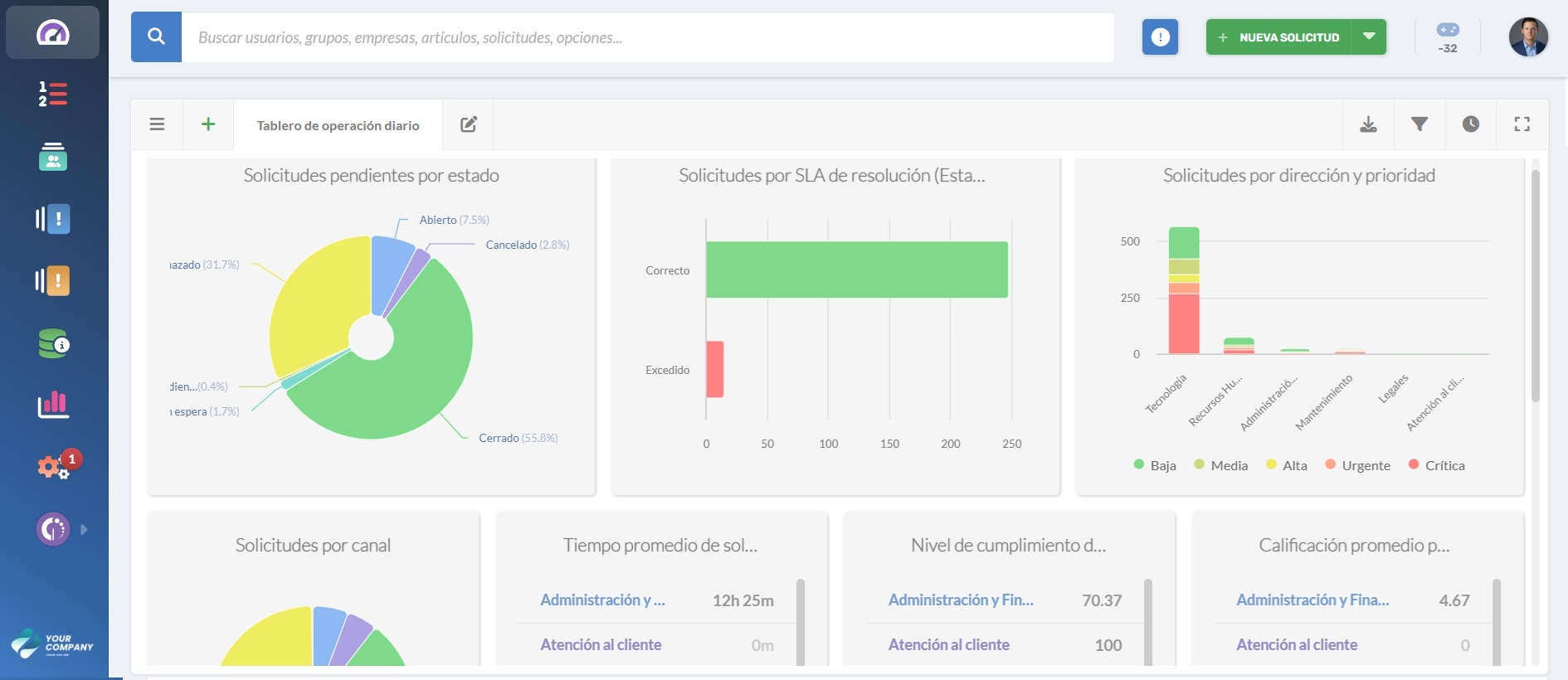The width and height of the screenshot is (1568, 680).
Task: Click the Tecnología stacked bar
Action: 1184,290
